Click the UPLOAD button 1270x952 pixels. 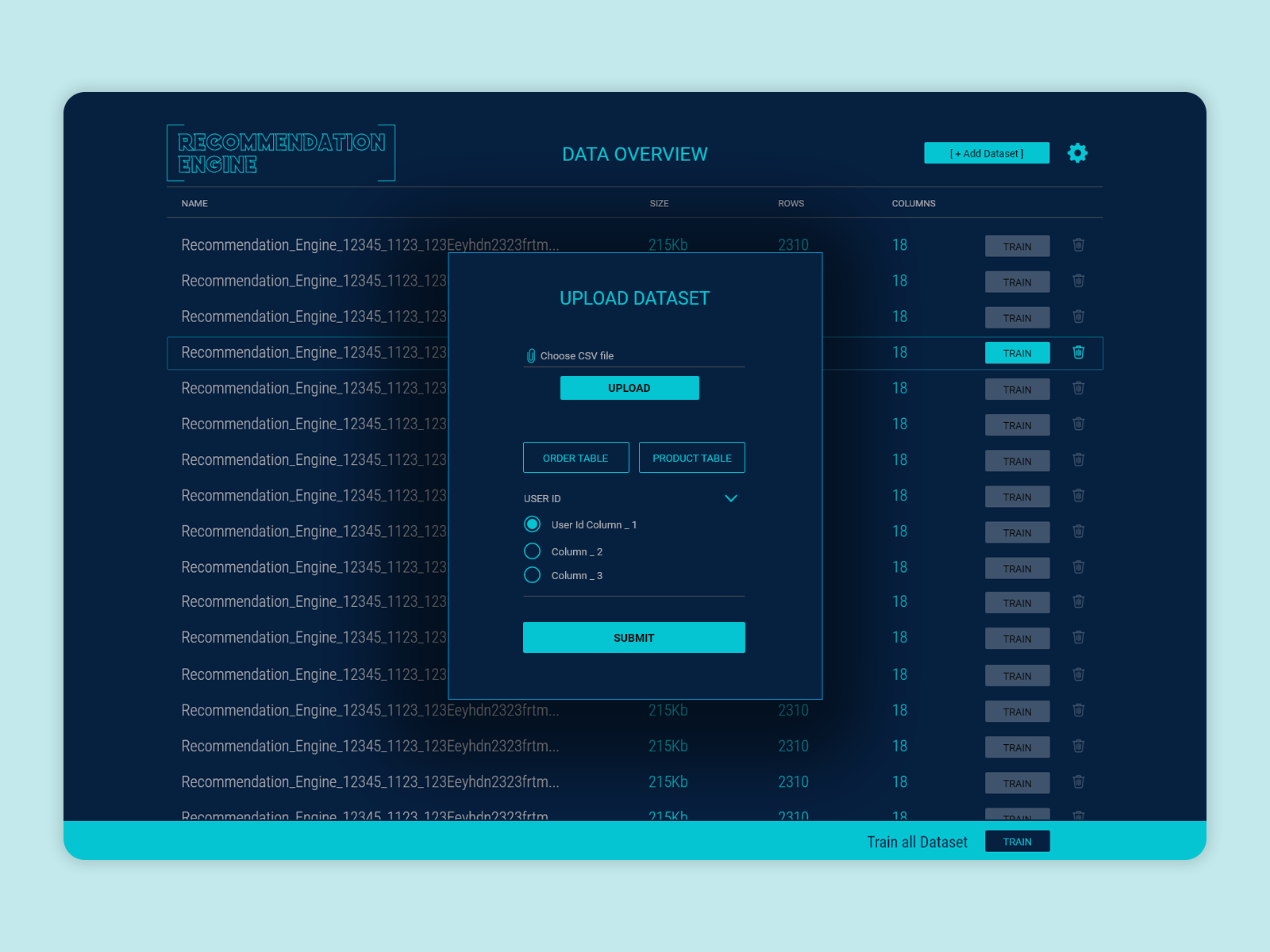pos(629,388)
